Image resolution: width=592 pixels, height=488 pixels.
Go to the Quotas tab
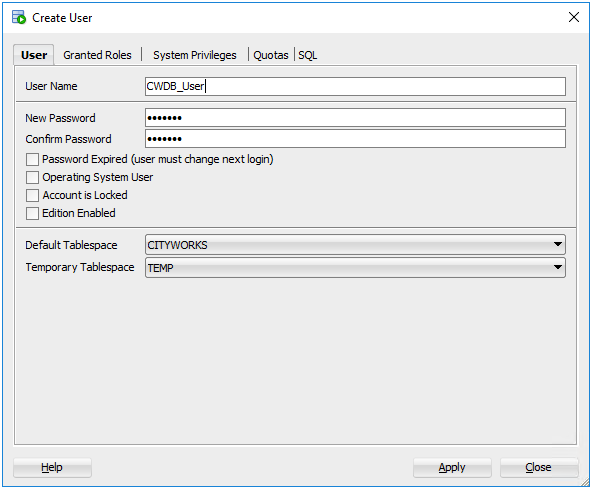[x=271, y=55]
